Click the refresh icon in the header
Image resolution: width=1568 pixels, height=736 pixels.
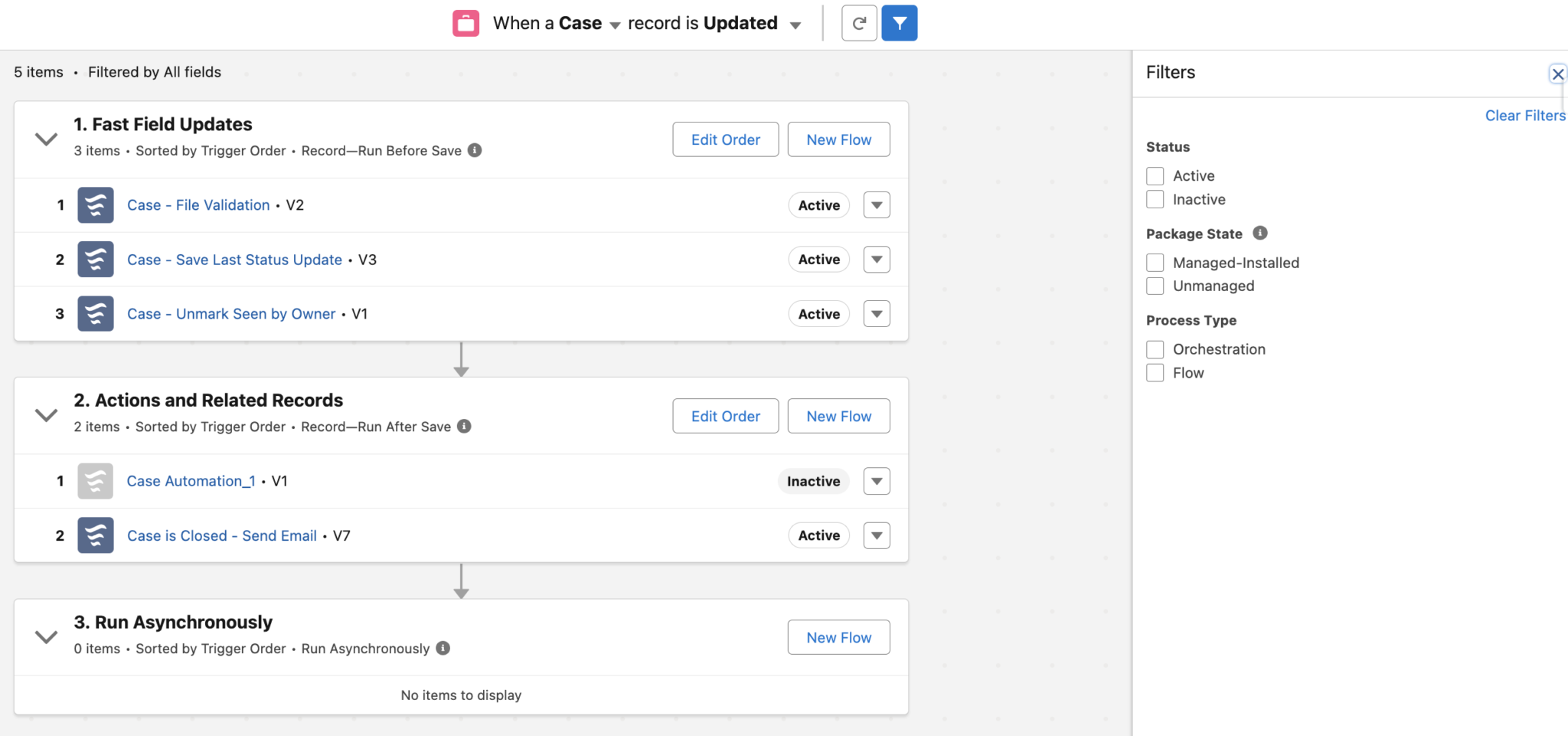pos(859,23)
